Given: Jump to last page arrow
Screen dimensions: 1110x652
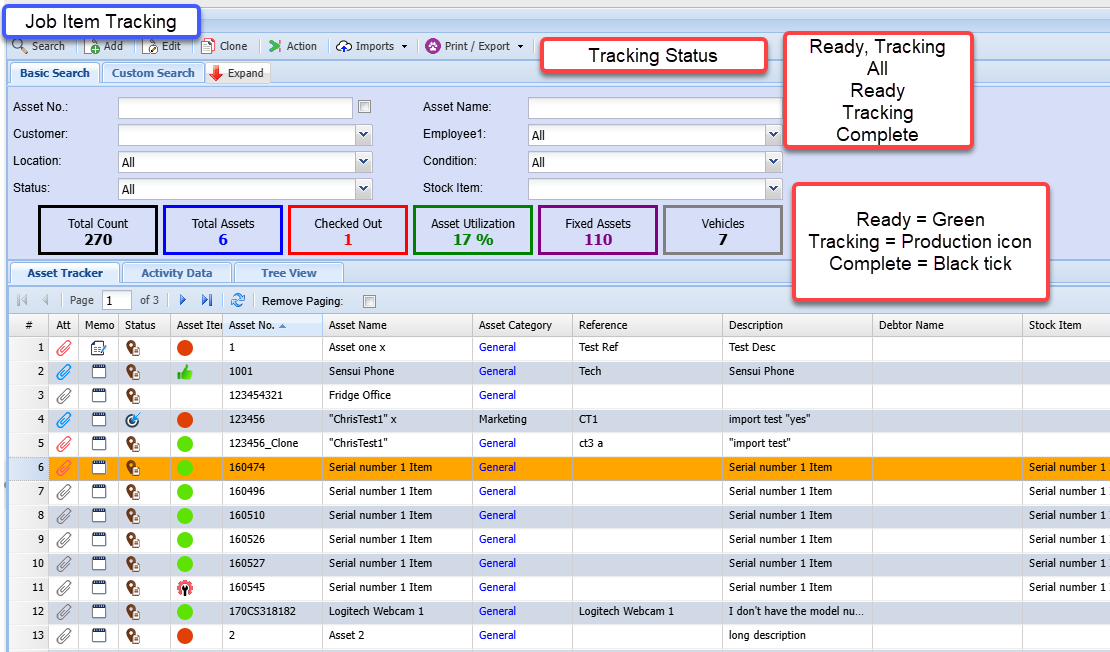Looking at the screenshot, I should (x=207, y=300).
